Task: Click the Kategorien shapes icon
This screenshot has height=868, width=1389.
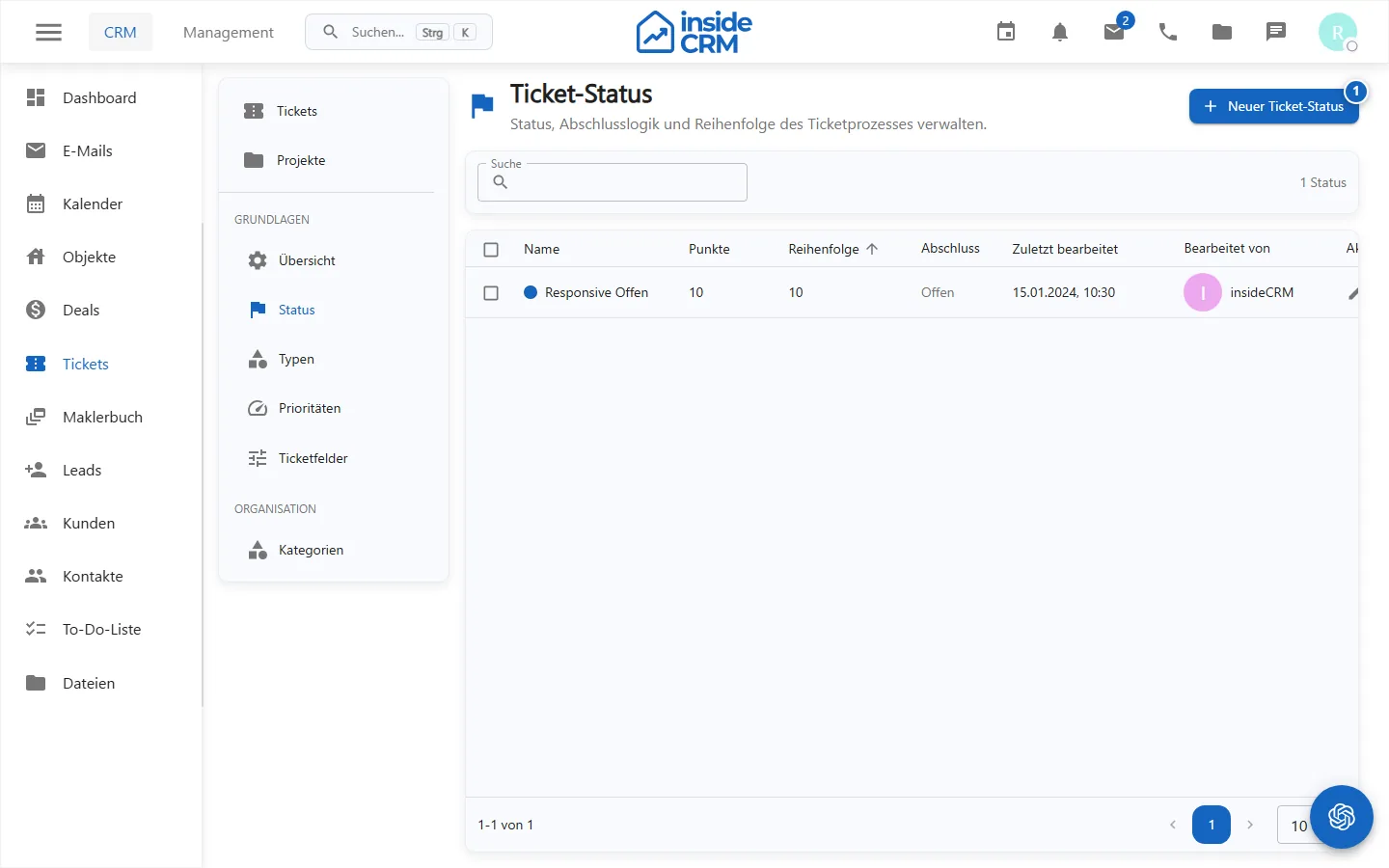Action: point(258,550)
